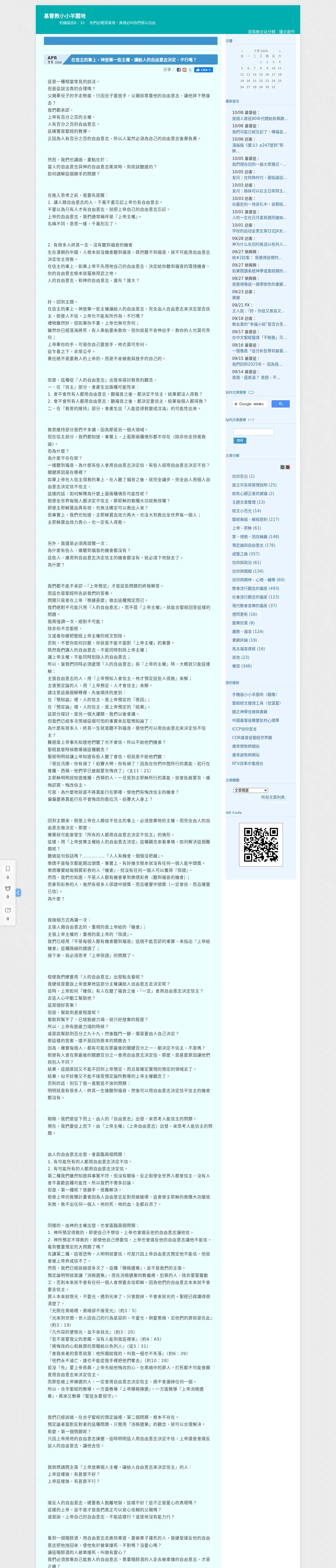Click the emoji reaction icon in floating sidebar
The width and height of the screenshot is (336, 1568).
click(x=8, y=889)
